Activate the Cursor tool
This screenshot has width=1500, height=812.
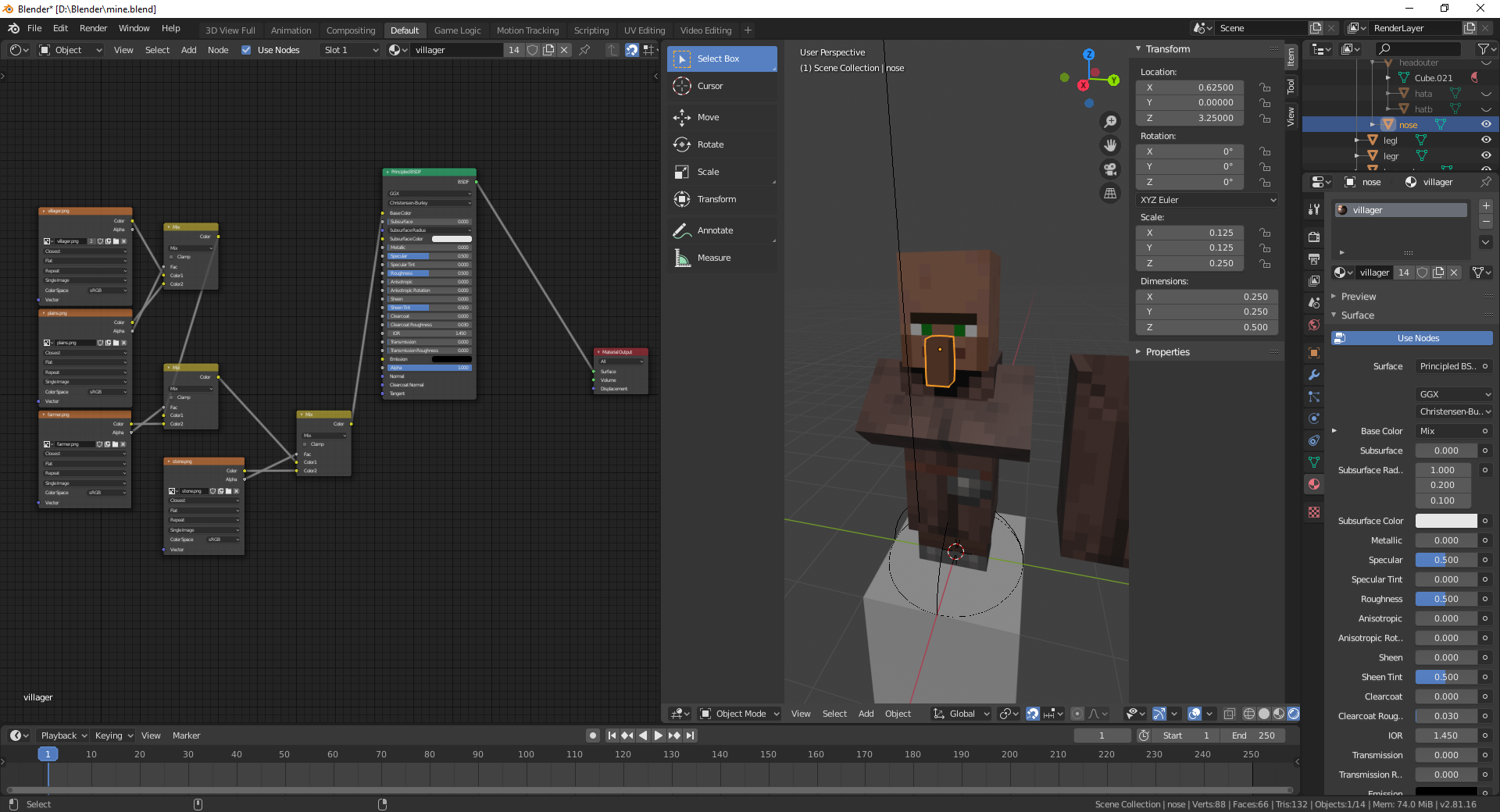722,86
